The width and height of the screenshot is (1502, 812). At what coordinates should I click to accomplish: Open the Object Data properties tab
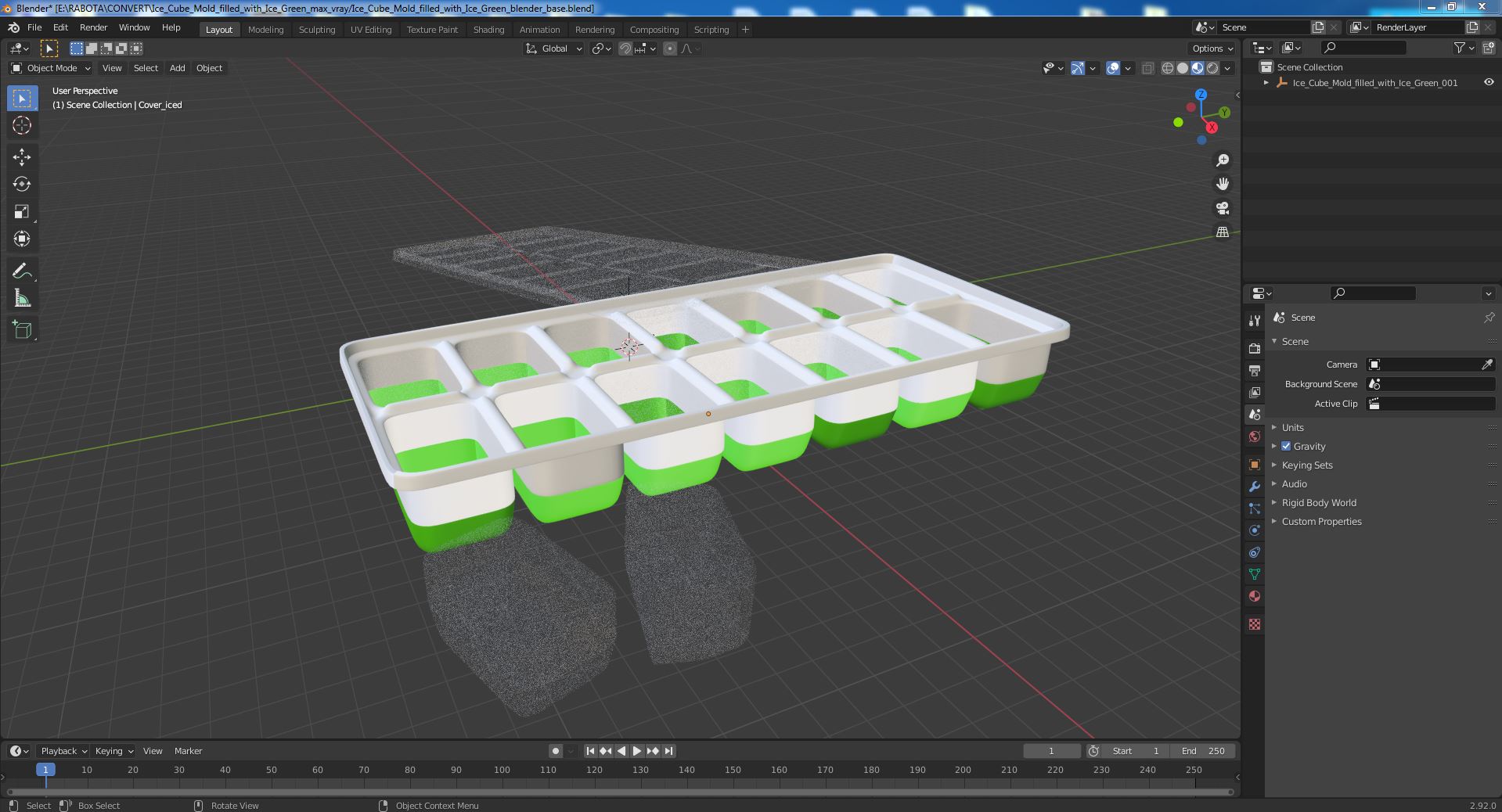[x=1255, y=574]
